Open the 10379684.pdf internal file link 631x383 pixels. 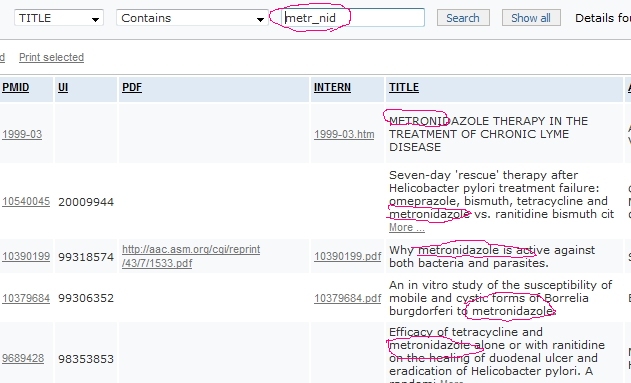coord(348,298)
